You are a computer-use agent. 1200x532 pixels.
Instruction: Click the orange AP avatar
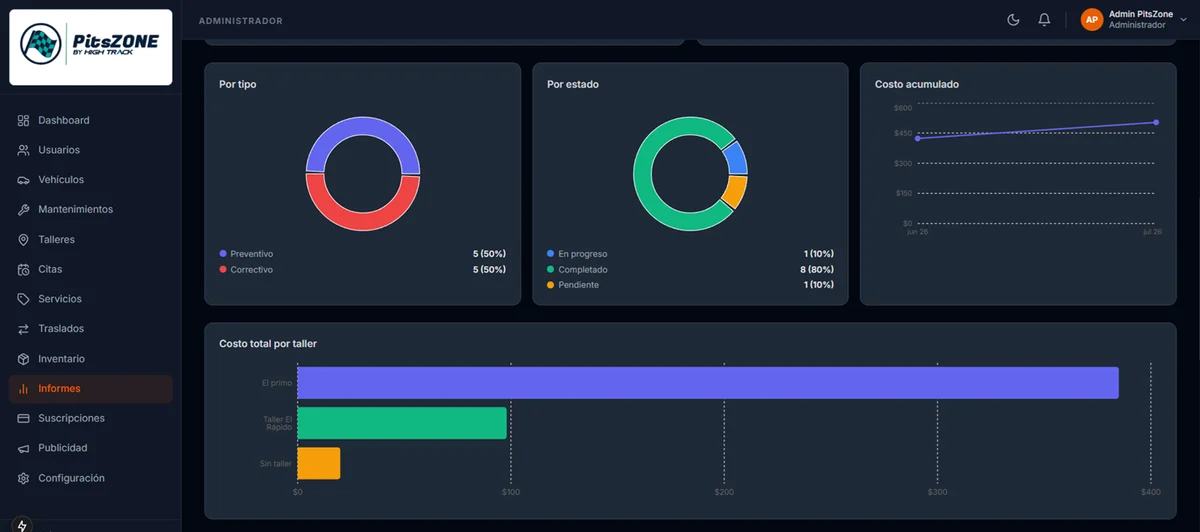[x=1092, y=20]
